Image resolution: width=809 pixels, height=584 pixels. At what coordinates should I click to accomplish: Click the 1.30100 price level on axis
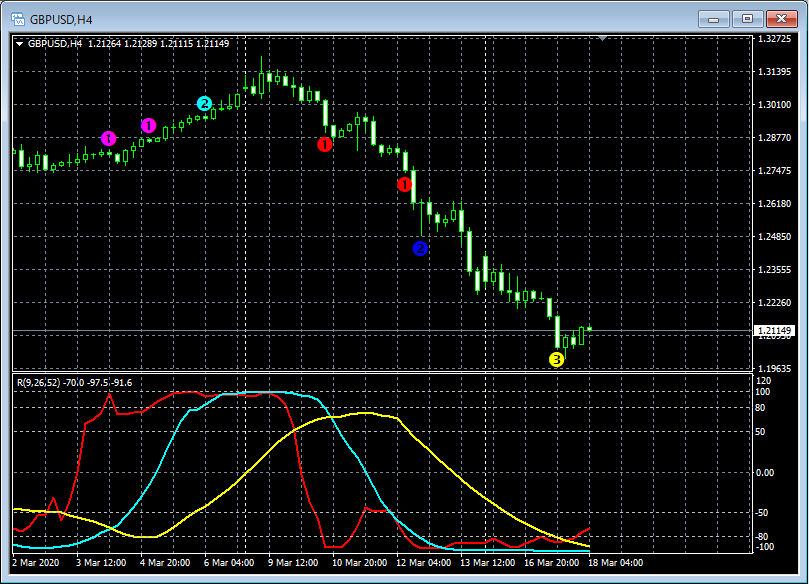click(x=774, y=105)
